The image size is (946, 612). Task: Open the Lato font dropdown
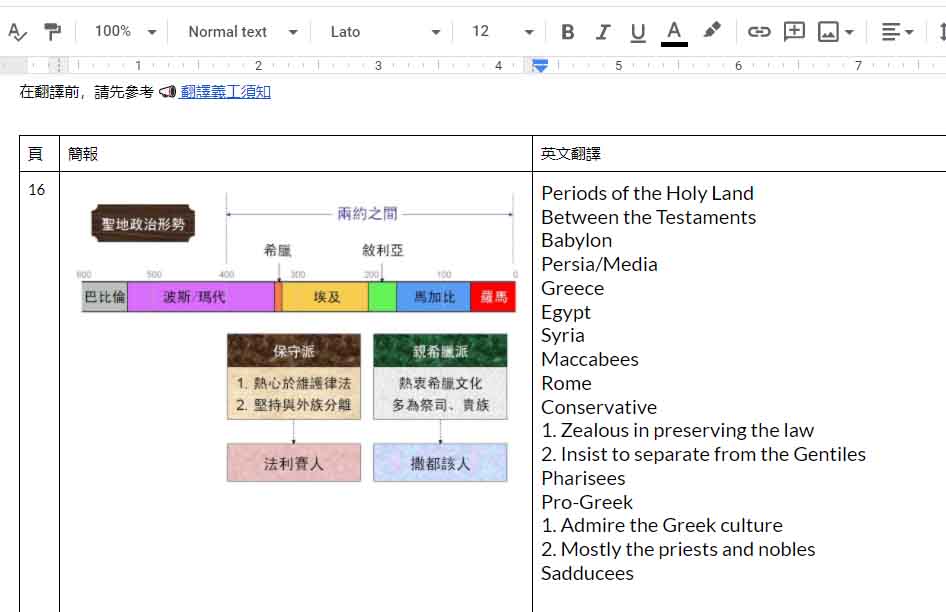coord(385,32)
